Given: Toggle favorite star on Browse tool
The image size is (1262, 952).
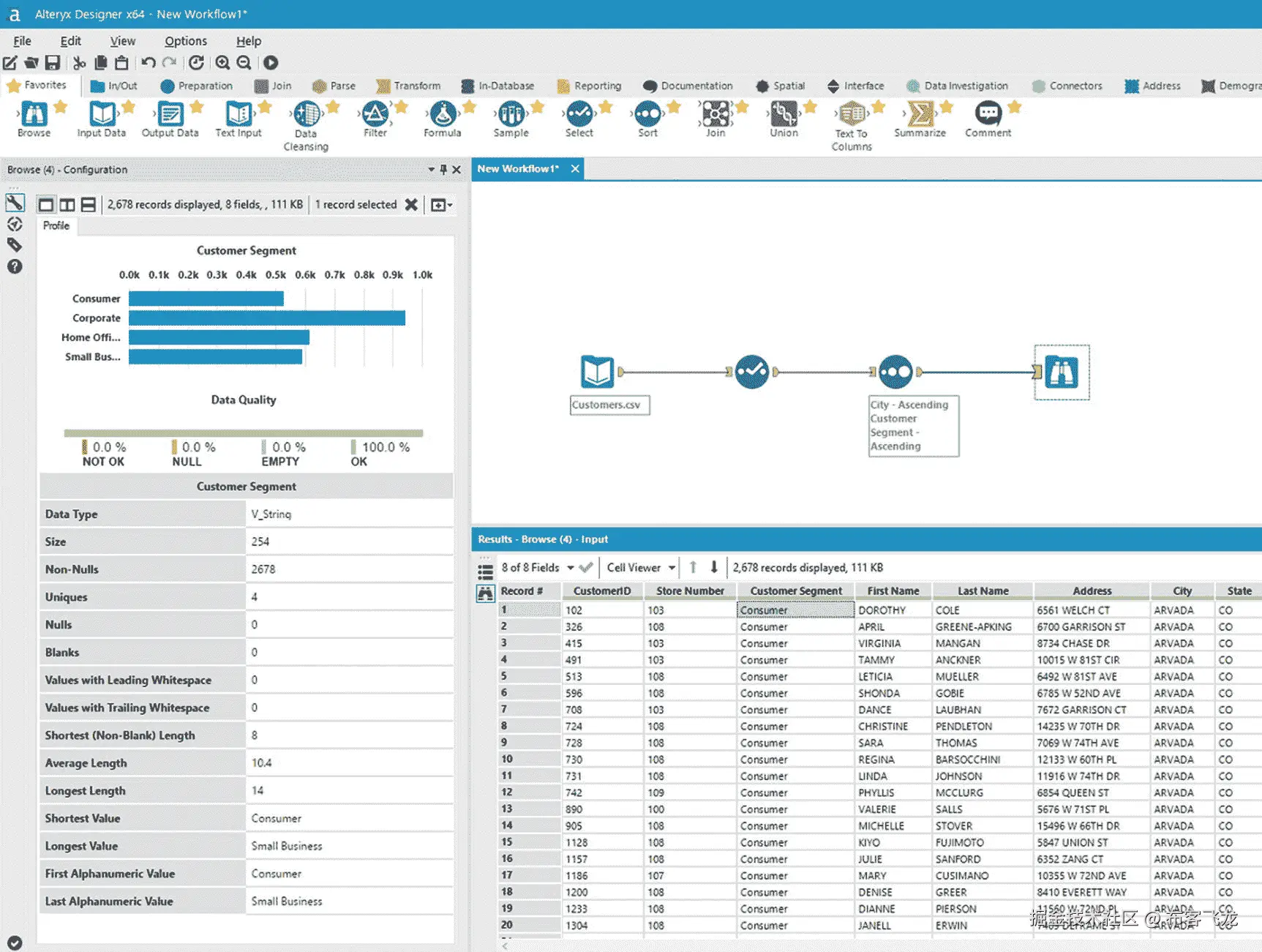Looking at the screenshot, I should pos(61,108).
